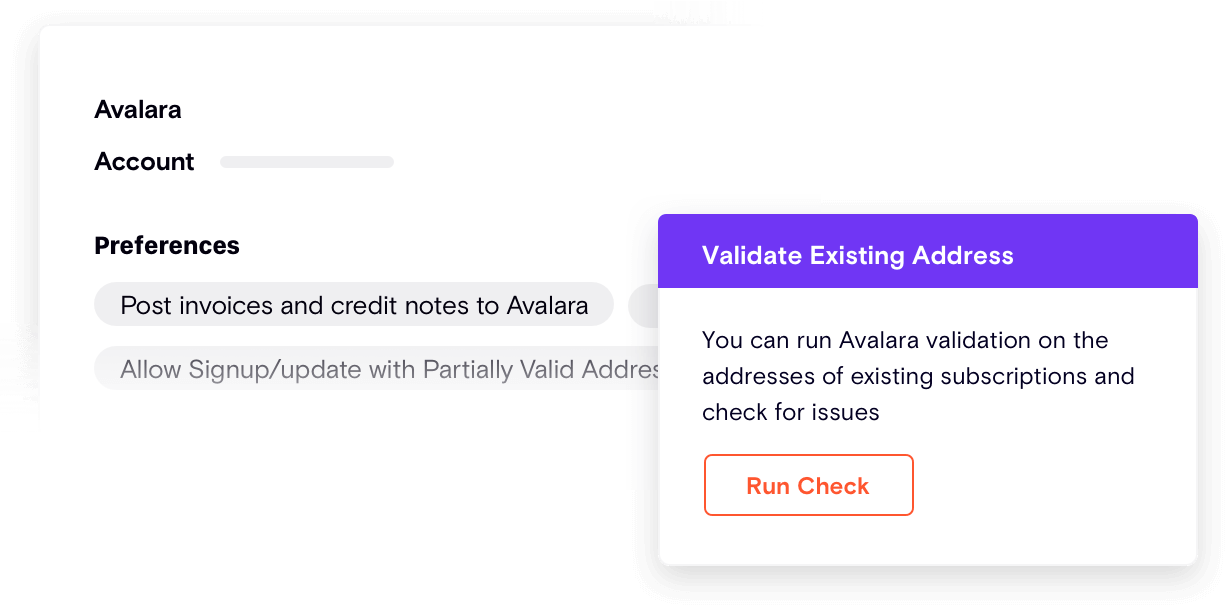1230x610 pixels.
Task: Select the Avalara integration title
Action: 137,109
